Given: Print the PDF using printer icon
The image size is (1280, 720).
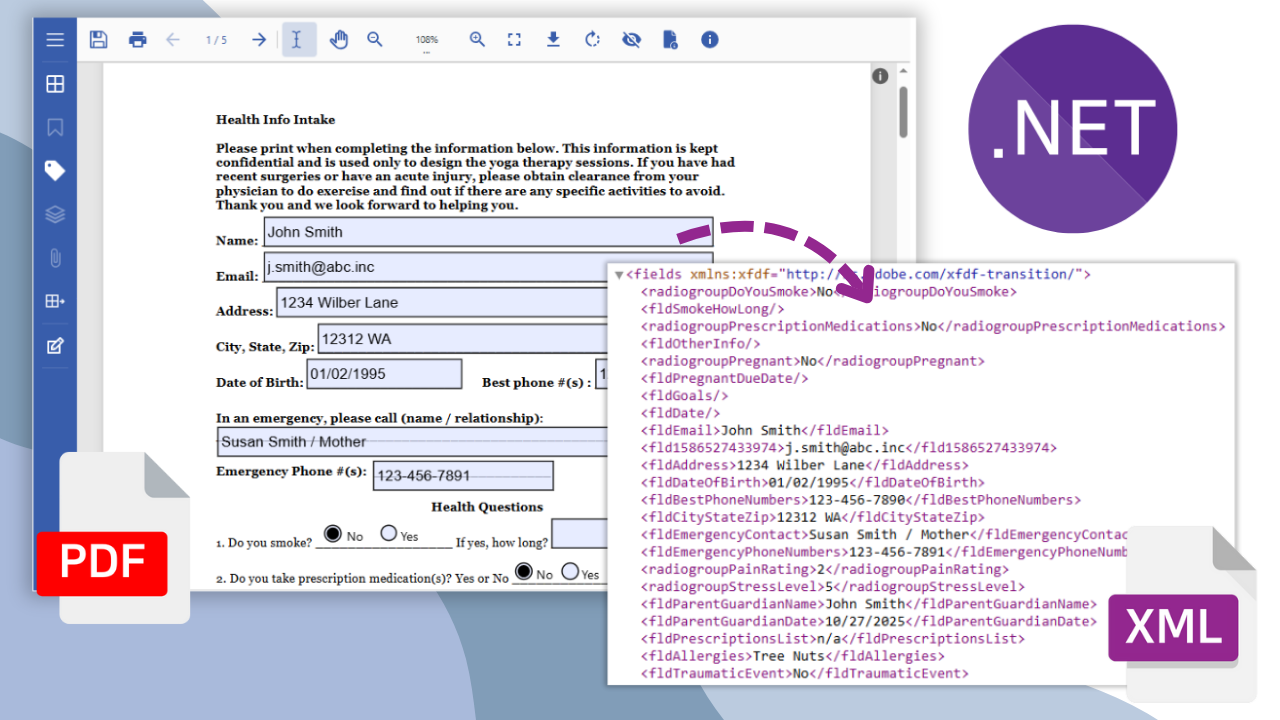Looking at the screenshot, I should tap(137, 40).
